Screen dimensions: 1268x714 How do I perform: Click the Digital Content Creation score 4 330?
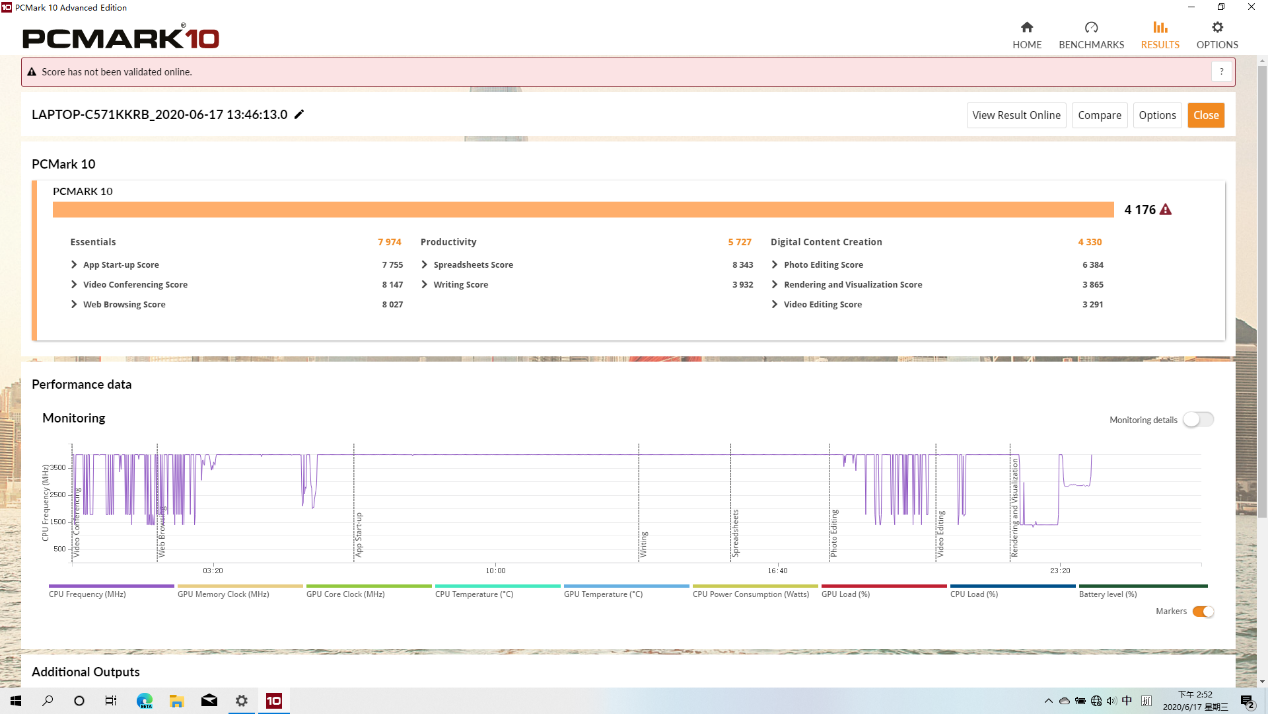coord(1090,242)
